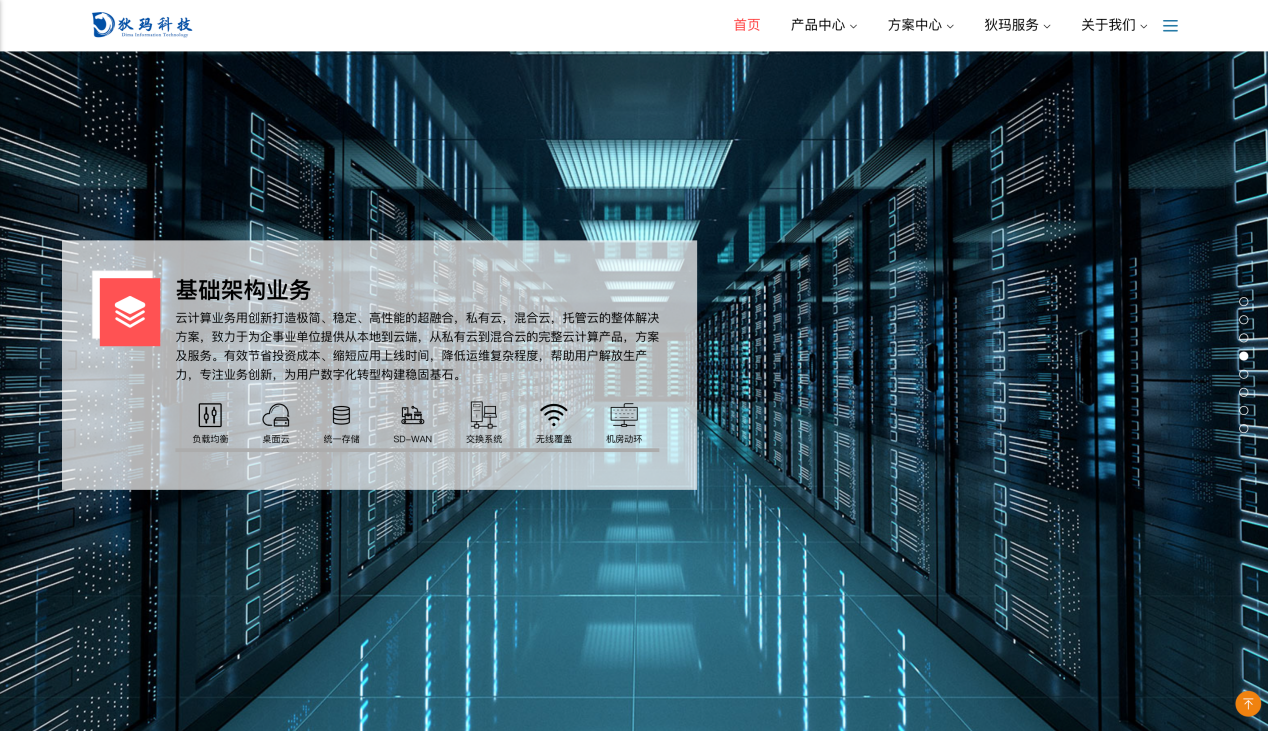Image resolution: width=1268 pixels, height=731 pixels.
Task: Click the back-to-top arrow button
Action: pyautogui.click(x=1248, y=704)
